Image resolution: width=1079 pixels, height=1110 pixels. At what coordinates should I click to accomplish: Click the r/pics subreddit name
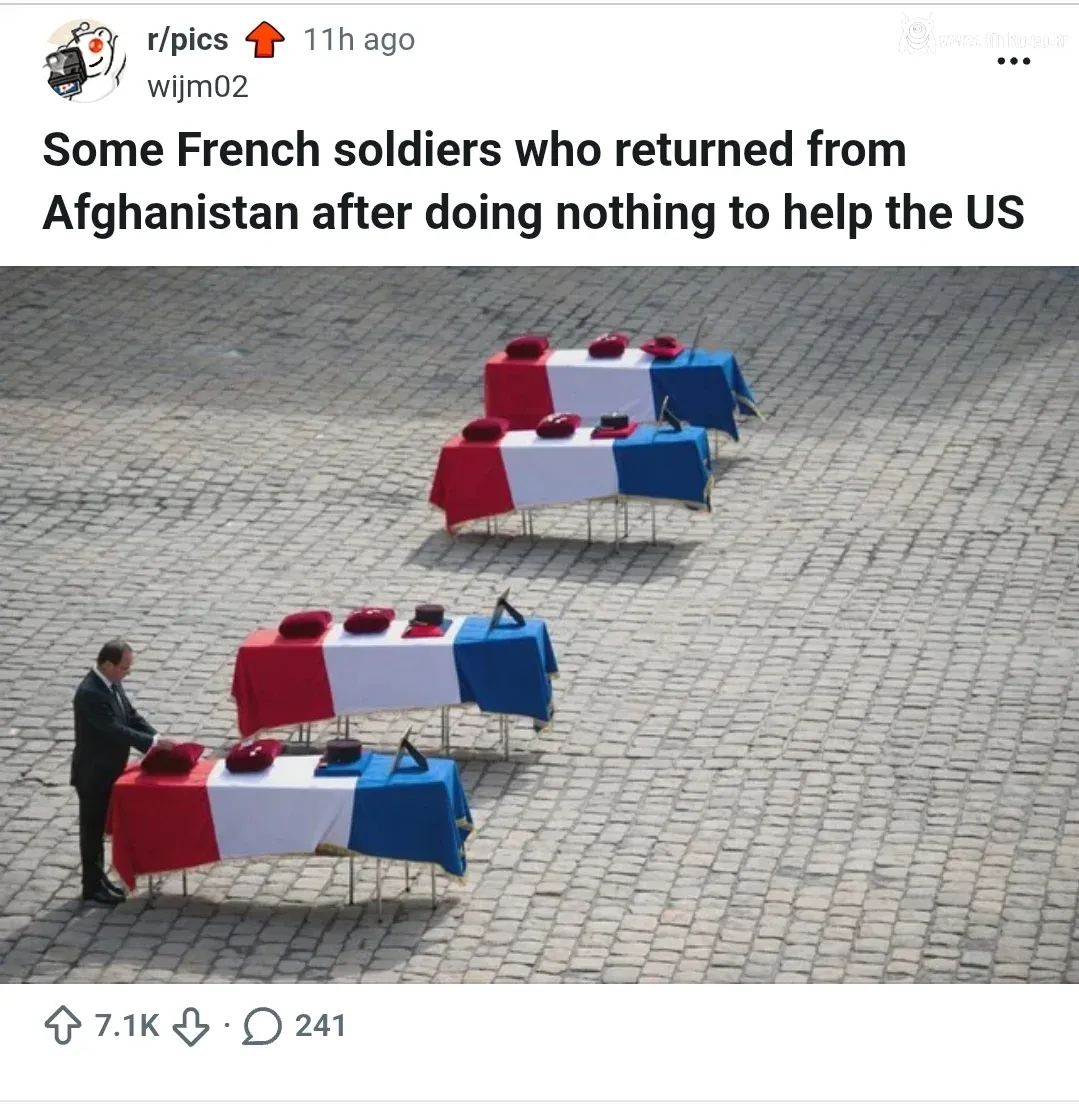pyautogui.click(x=188, y=40)
